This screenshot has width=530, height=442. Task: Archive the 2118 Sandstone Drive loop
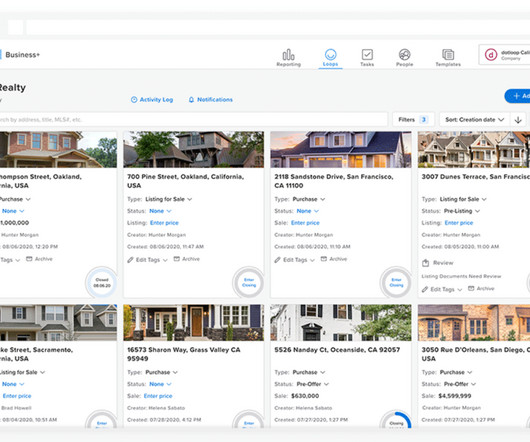click(x=334, y=259)
